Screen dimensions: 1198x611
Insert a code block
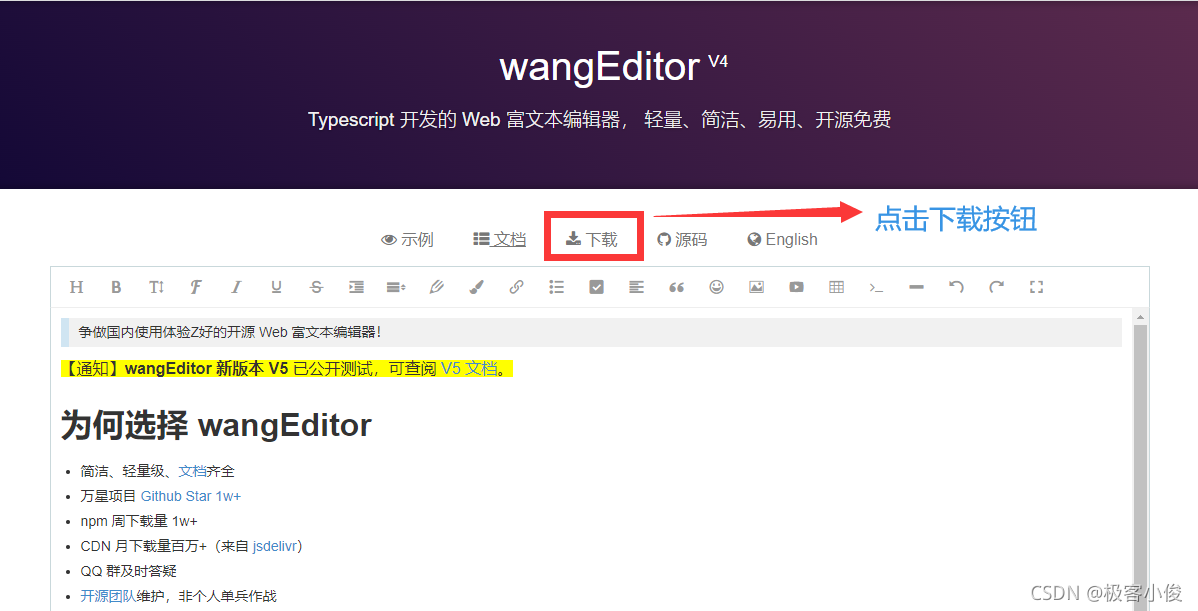[x=876, y=287]
